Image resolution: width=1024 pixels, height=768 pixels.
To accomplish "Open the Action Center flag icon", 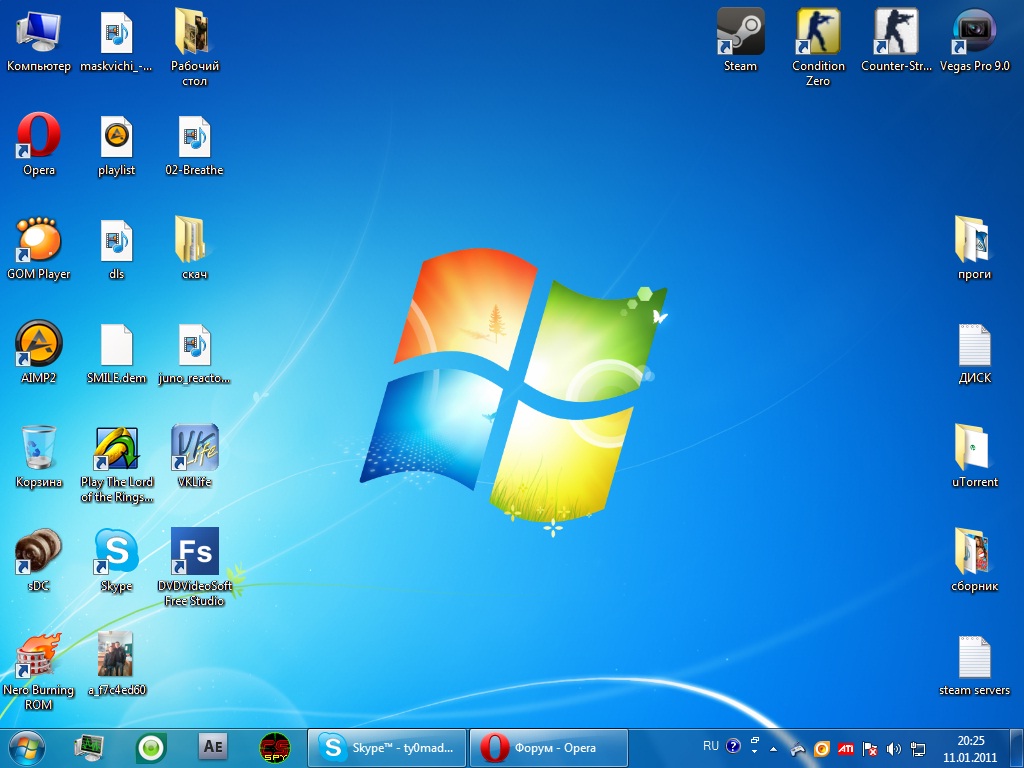I will pos(869,749).
